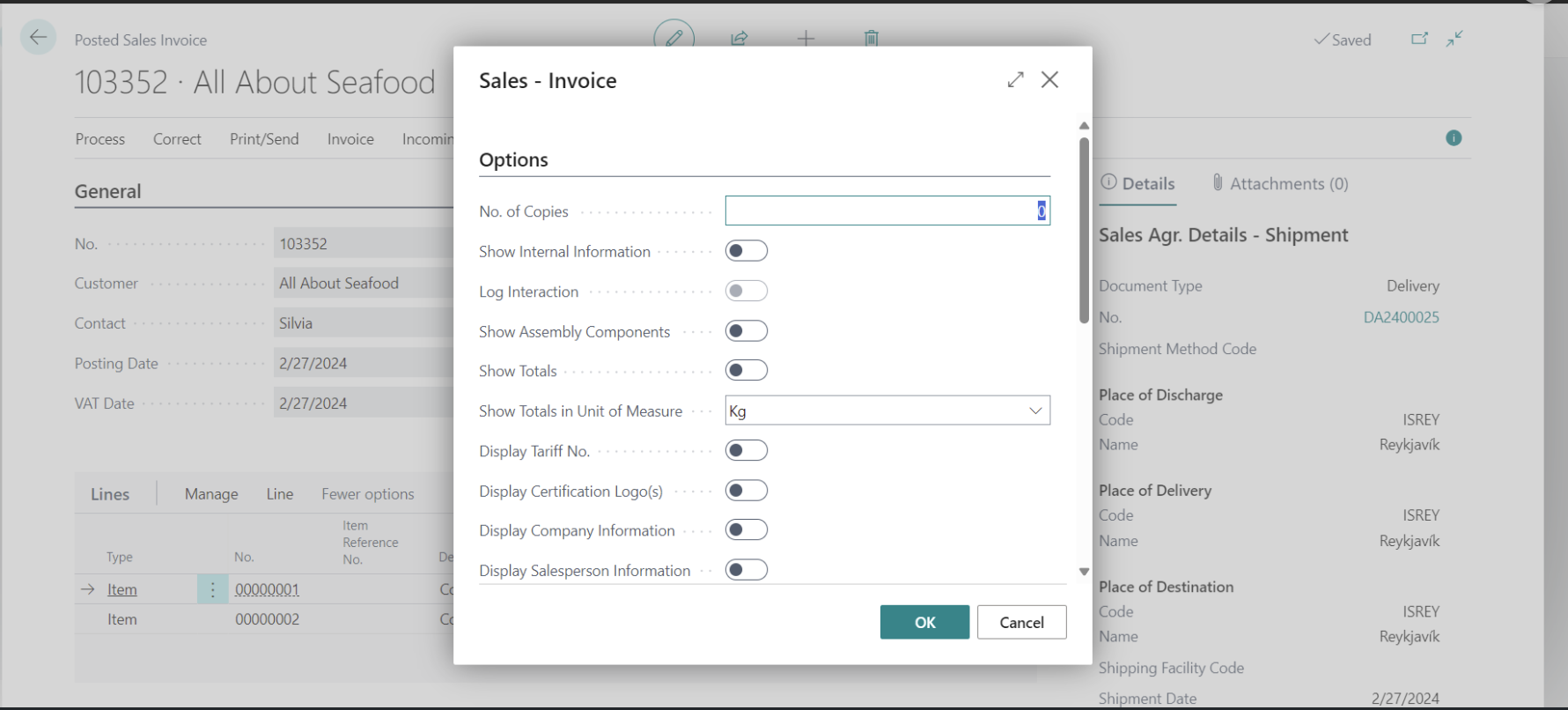
Task: Turn on Show Totals switch
Action: point(746,371)
